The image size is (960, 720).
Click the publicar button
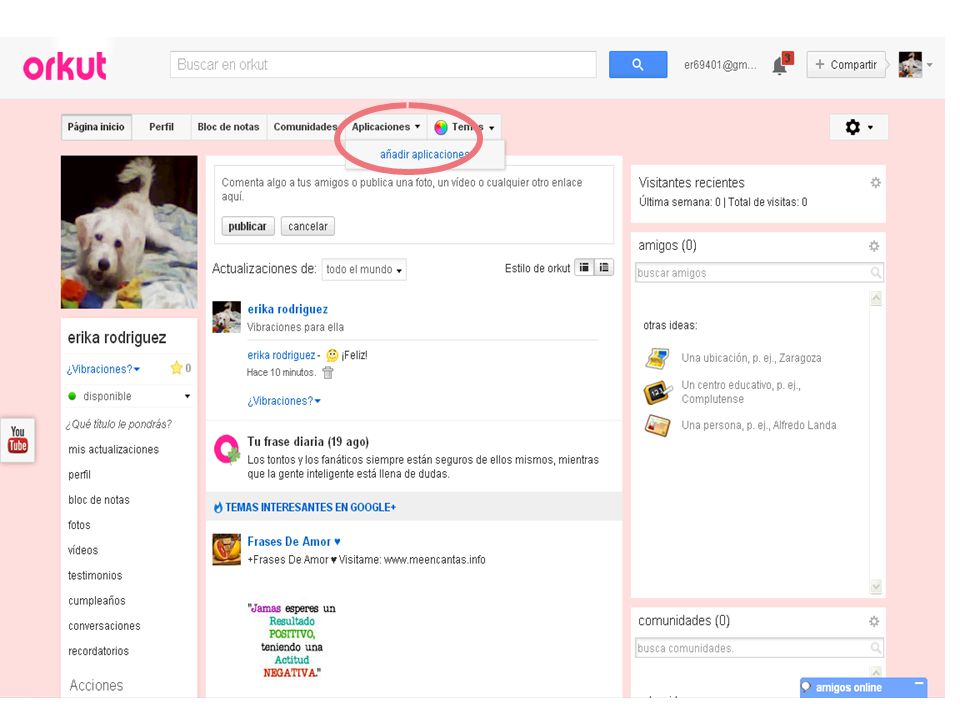click(247, 226)
